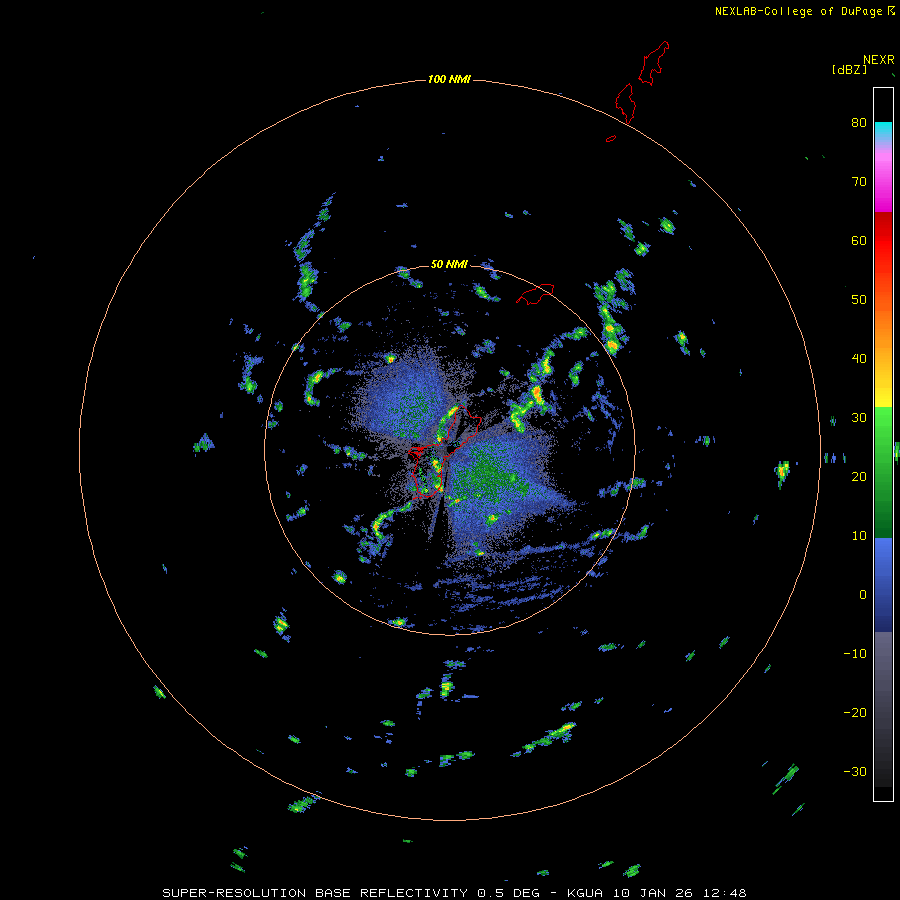Click the 40 value on the dBZ scale

(859, 359)
